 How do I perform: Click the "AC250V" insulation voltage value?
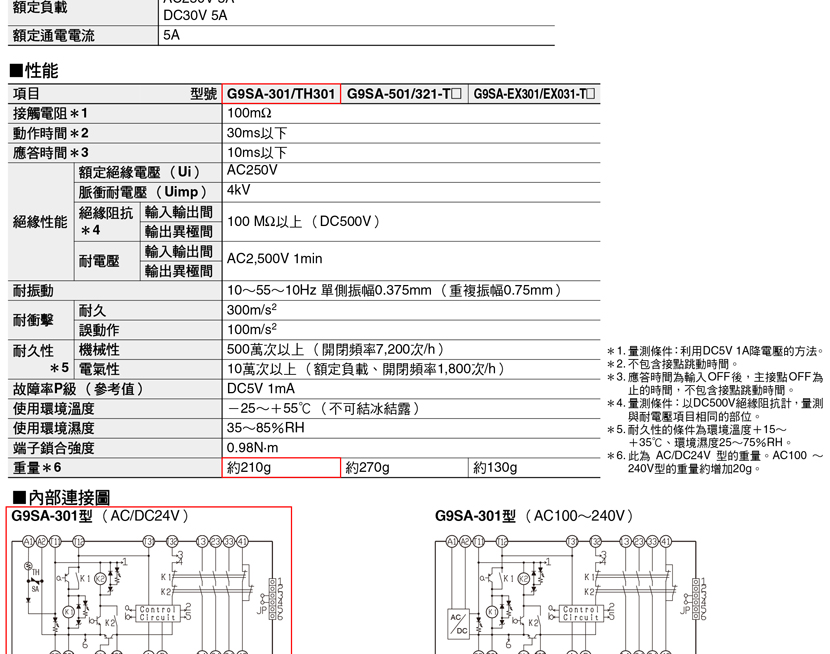252,170
